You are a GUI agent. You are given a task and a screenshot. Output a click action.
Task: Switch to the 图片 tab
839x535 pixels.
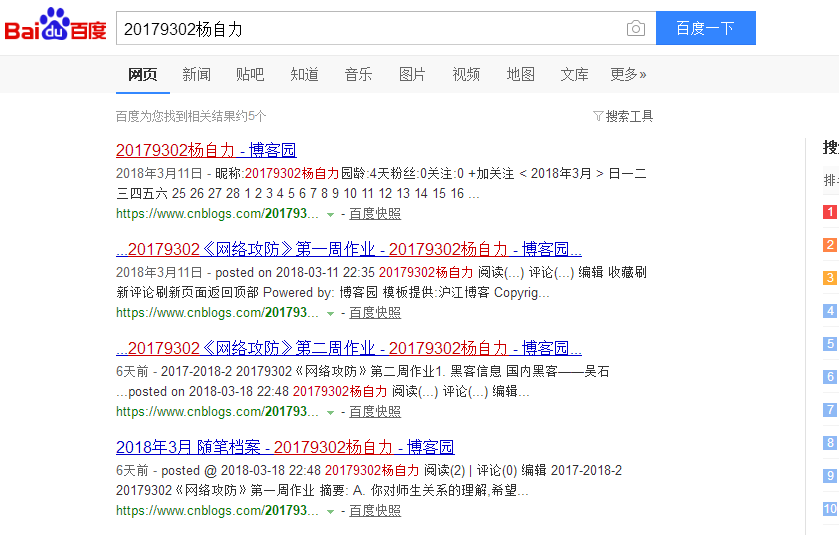[x=413, y=74]
